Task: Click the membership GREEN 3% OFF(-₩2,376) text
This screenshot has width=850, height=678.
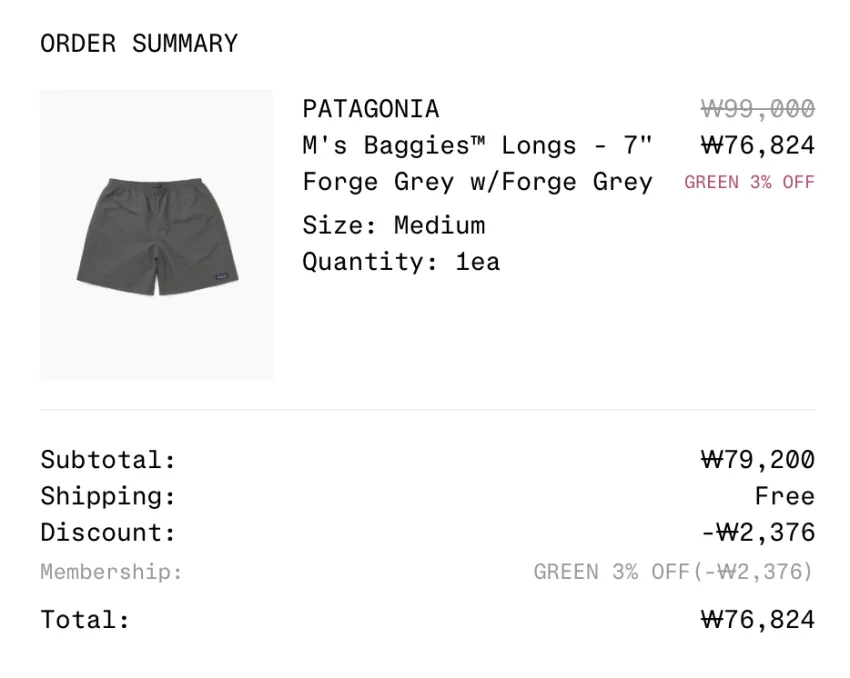Action: click(x=674, y=572)
